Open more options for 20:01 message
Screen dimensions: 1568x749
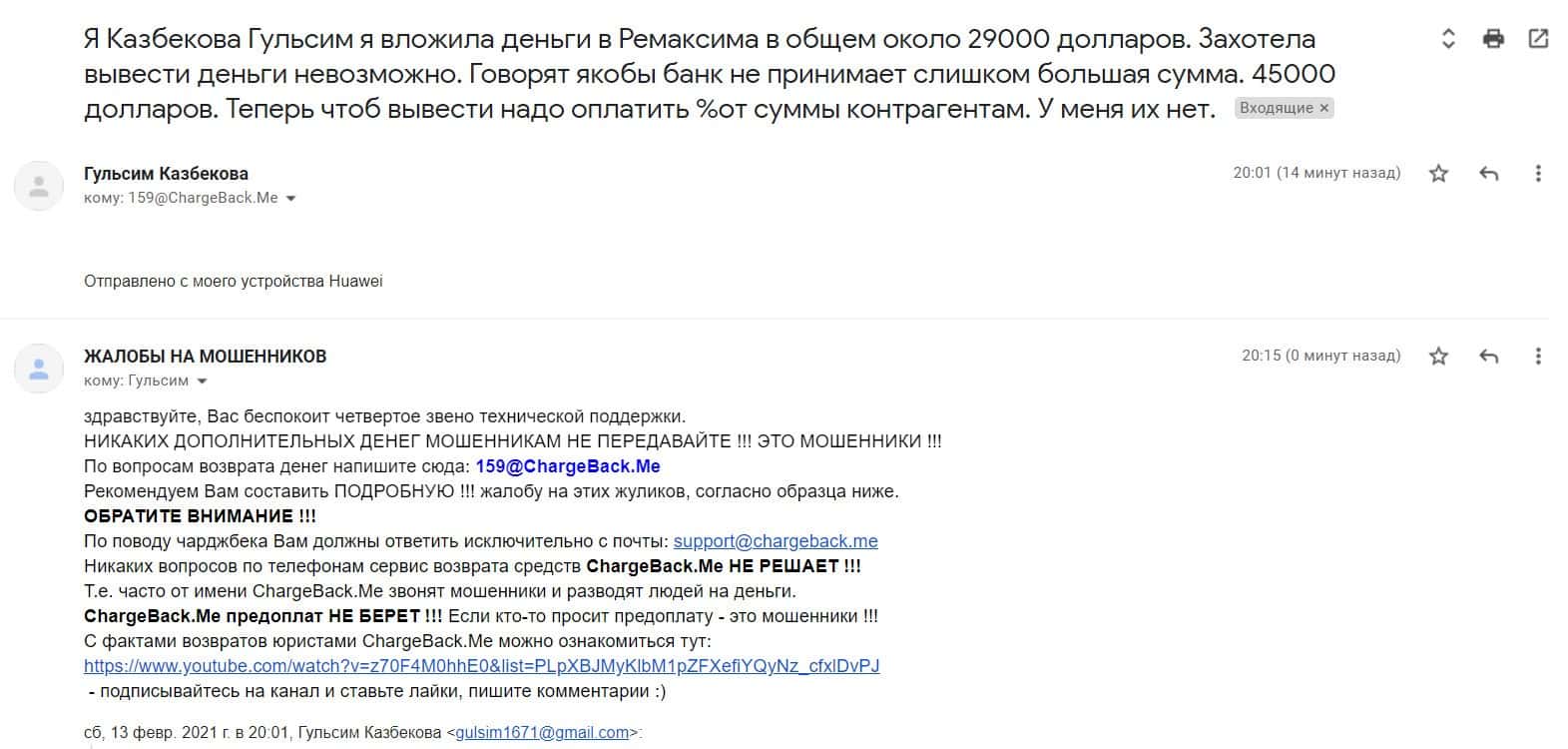click(x=1538, y=174)
